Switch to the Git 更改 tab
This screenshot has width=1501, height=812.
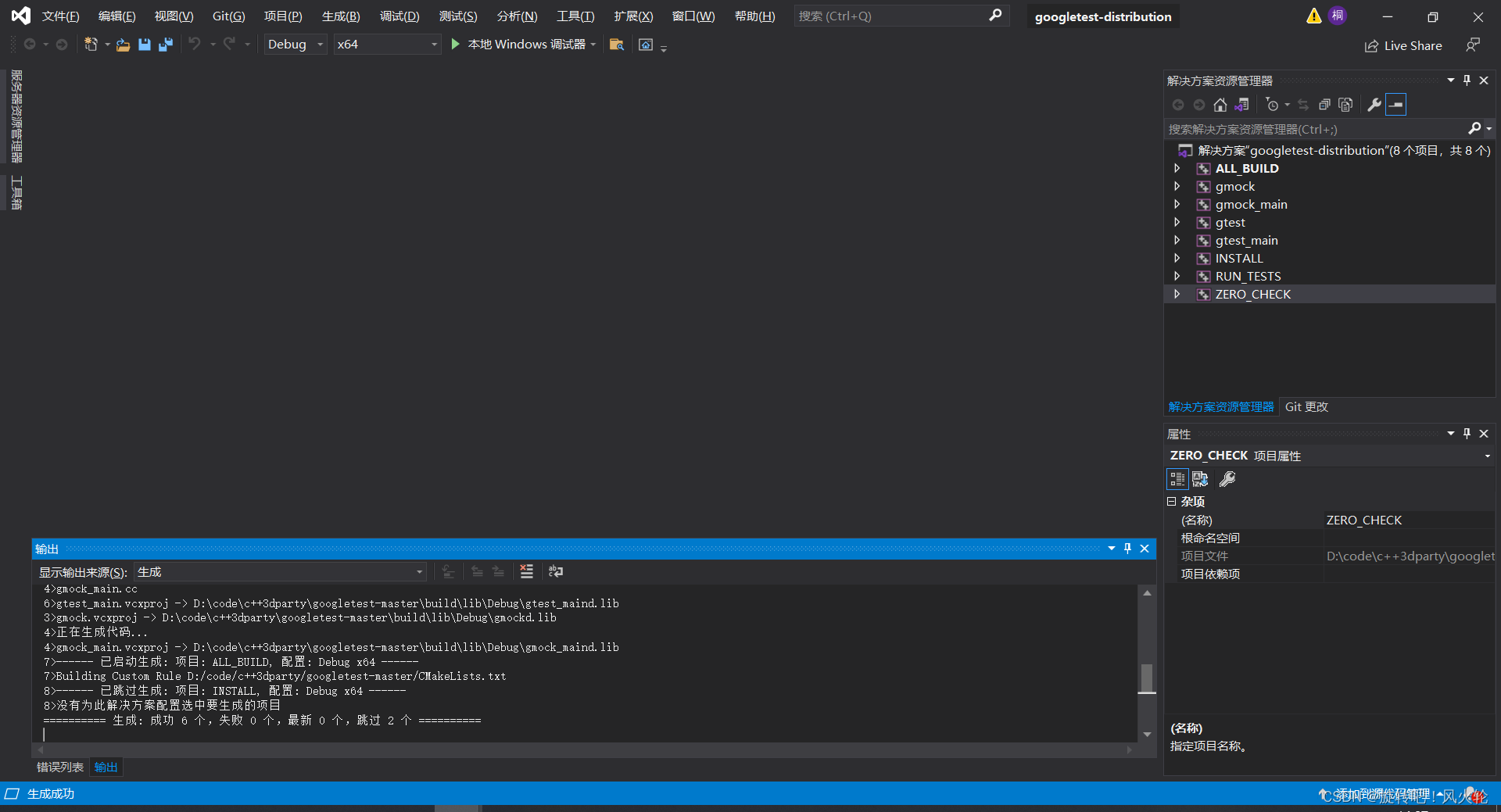[x=1306, y=406]
